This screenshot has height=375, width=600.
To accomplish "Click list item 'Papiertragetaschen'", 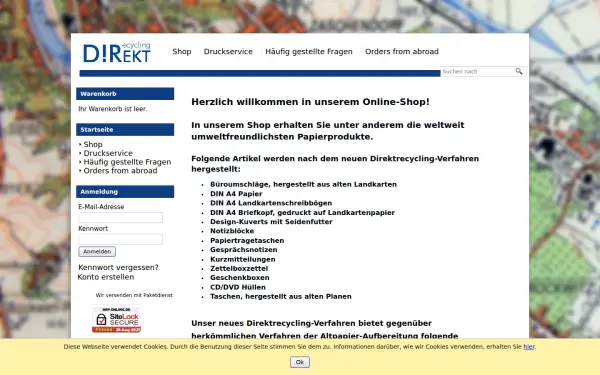I will pos(247,240).
